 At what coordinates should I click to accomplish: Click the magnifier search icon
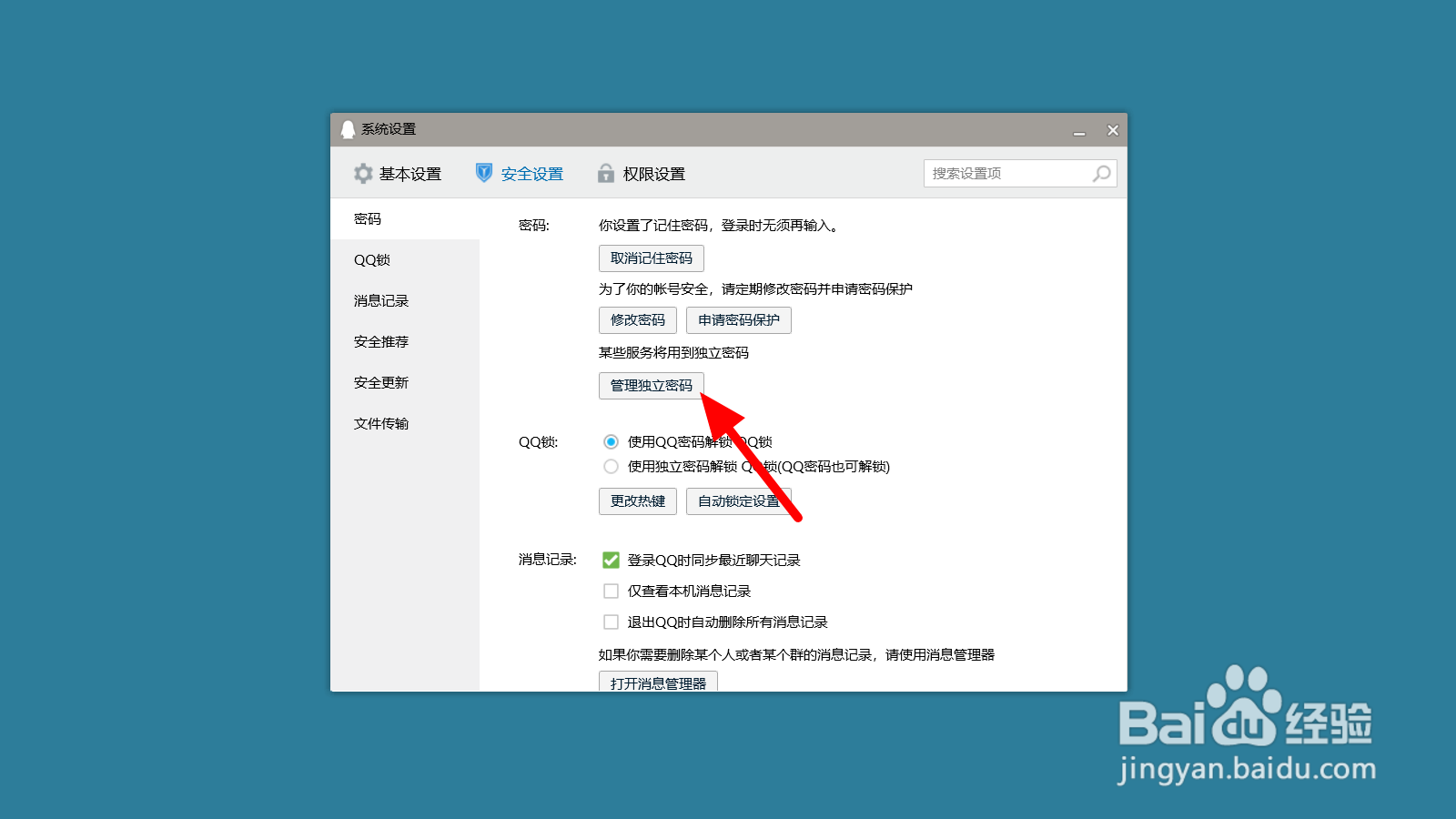tap(1101, 173)
